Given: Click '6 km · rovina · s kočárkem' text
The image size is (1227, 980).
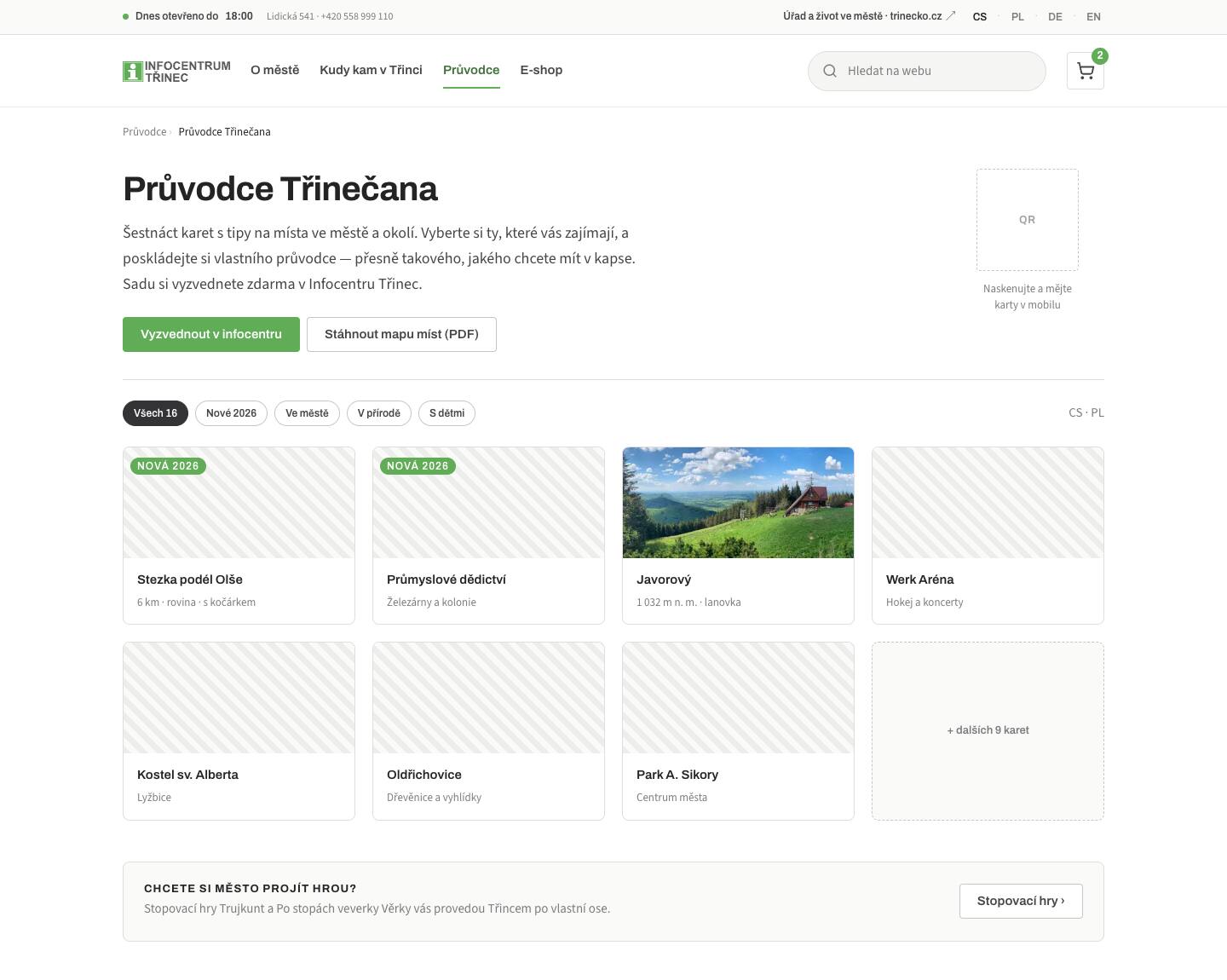Looking at the screenshot, I should (196, 602).
